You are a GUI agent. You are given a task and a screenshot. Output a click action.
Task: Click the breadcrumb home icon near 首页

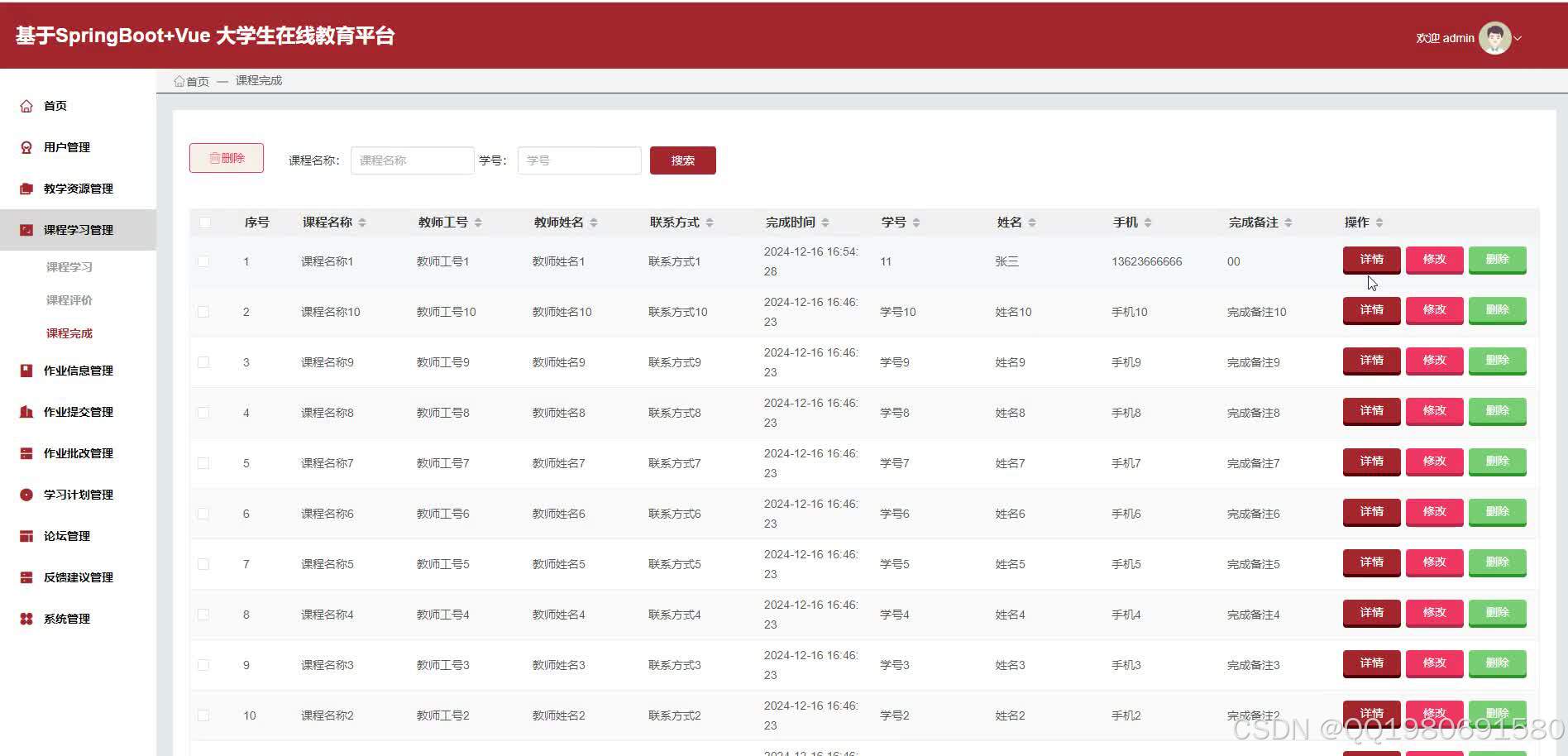click(x=179, y=80)
